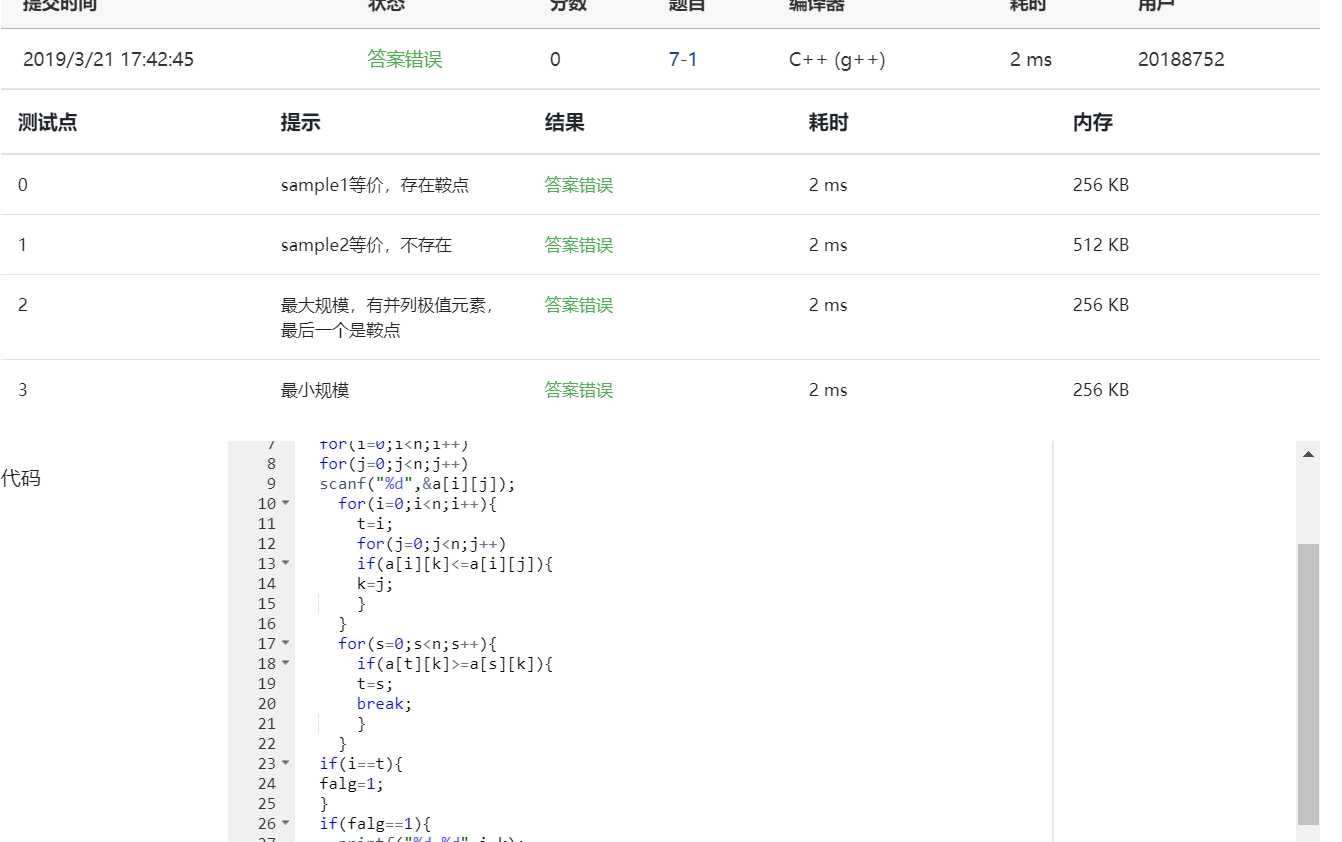Image resolution: width=1342 pixels, height=842 pixels.
Task: Click 答案错误 result for test point 3
Action: (579, 390)
